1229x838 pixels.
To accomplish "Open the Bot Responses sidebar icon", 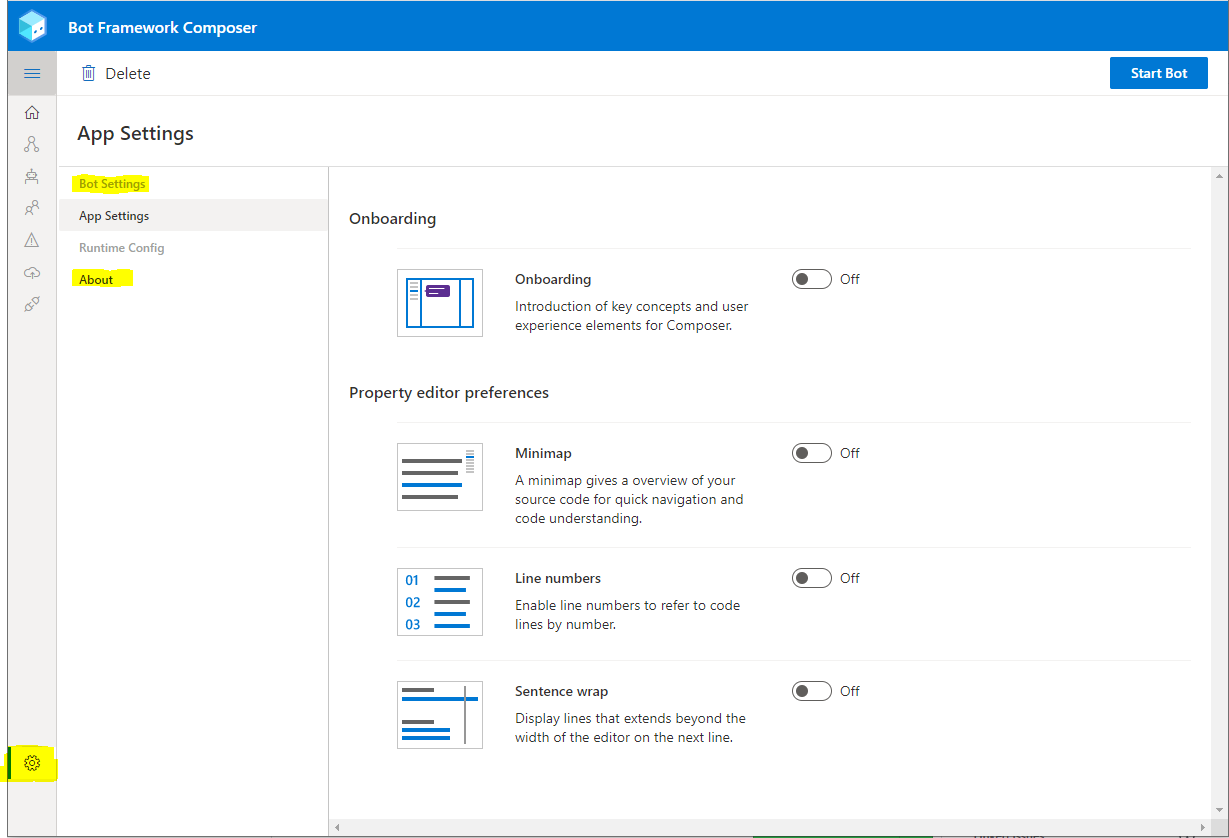I will point(32,177).
